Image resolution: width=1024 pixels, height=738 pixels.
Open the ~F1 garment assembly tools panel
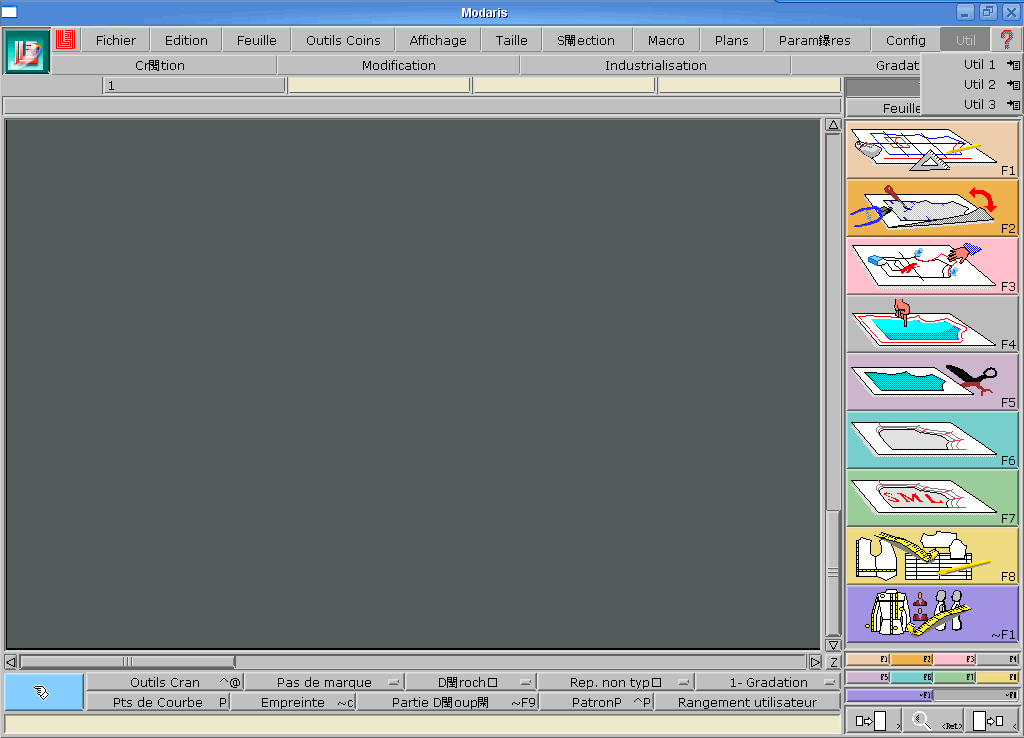tap(932, 615)
